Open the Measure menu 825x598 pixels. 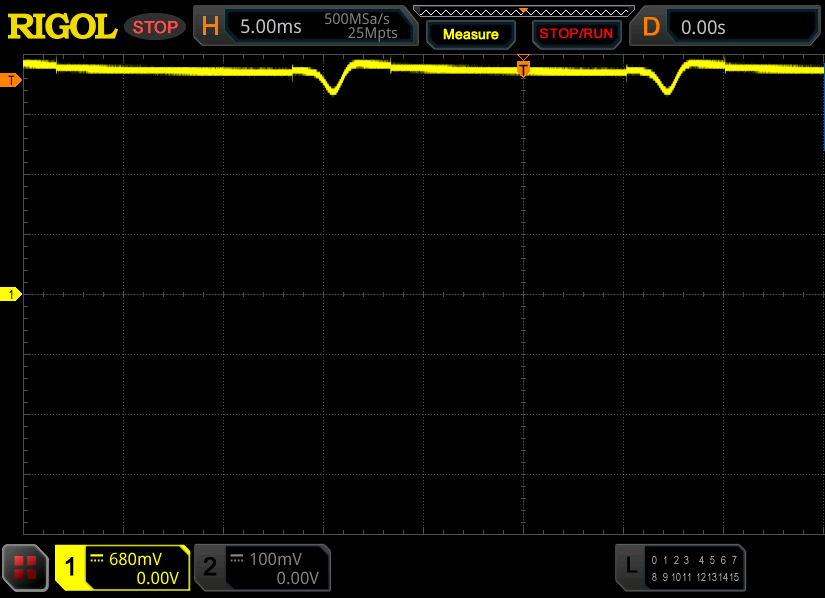pyautogui.click(x=470, y=34)
